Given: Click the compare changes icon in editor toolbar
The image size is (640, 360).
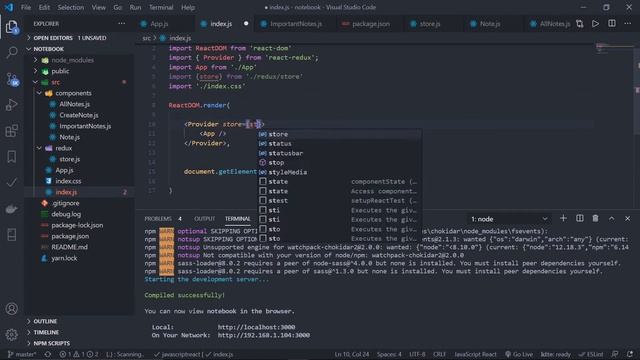Looking at the screenshot, I should [x=580, y=24].
